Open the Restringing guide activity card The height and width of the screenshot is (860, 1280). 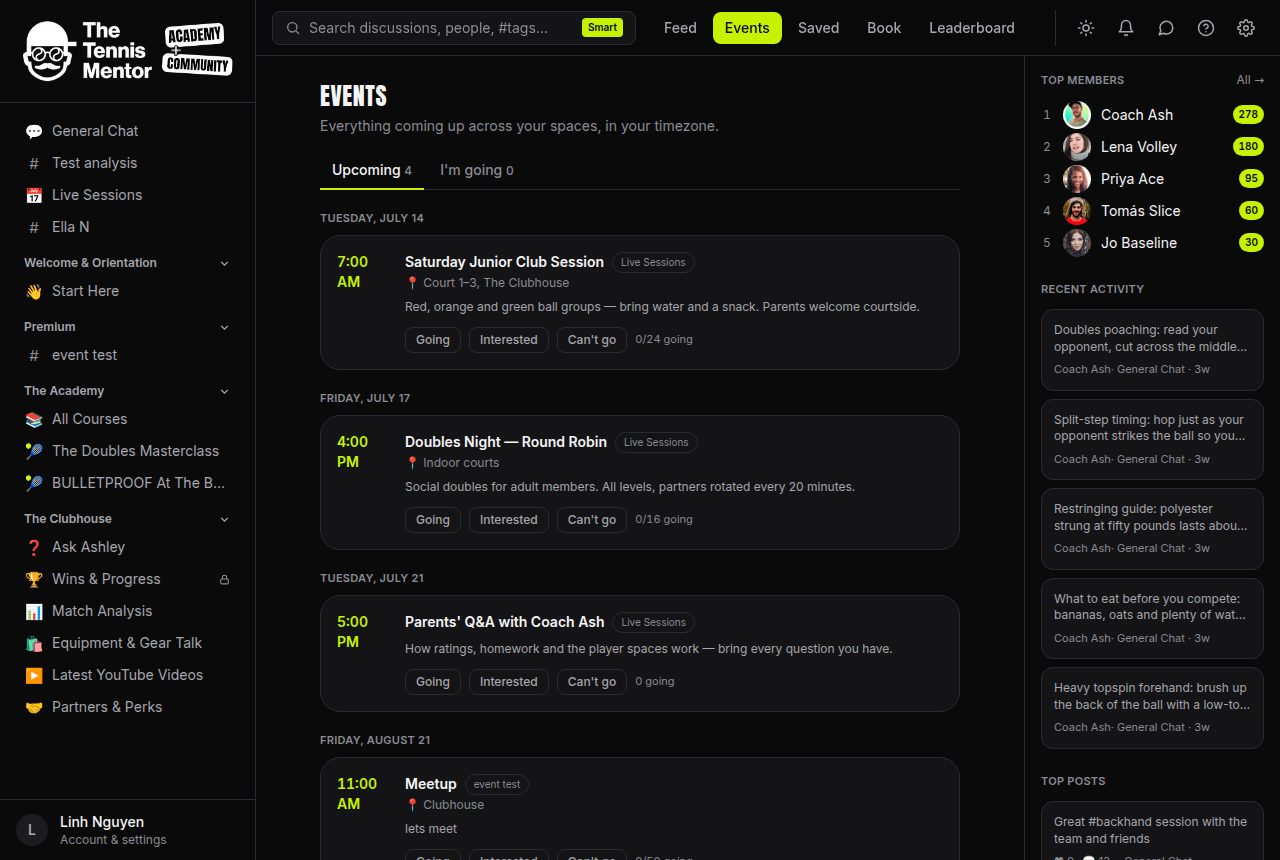pyautogui.click(x=1152, y=528)
